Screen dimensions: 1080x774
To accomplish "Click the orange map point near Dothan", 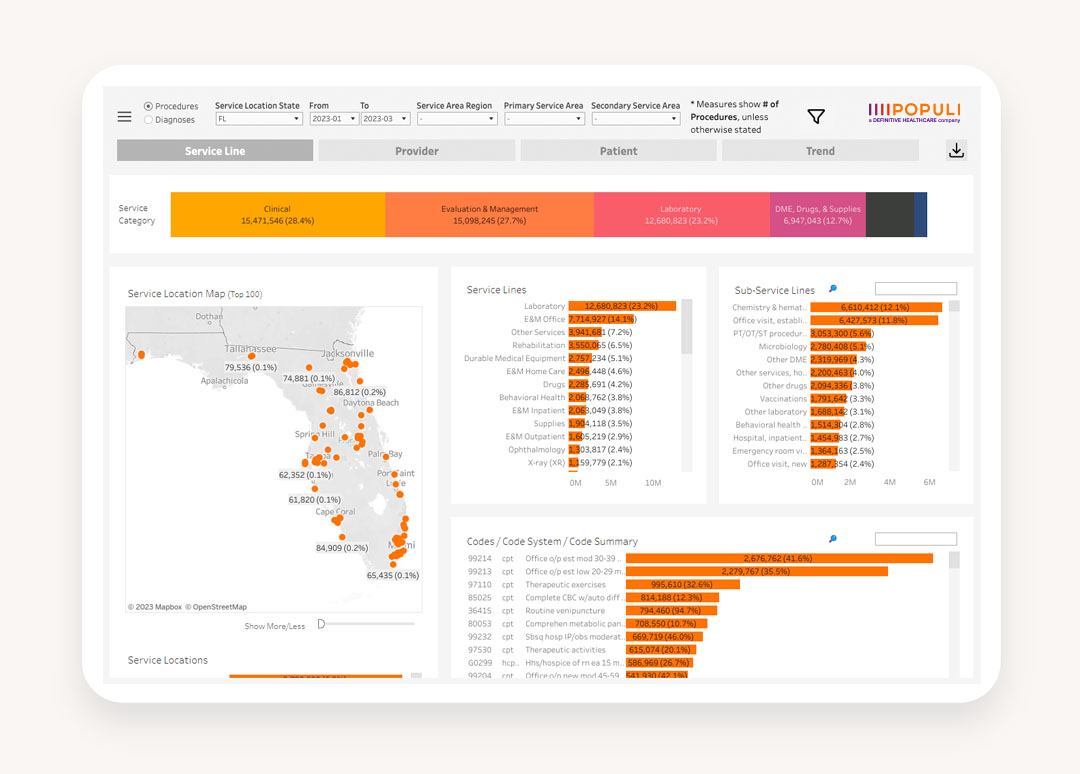I will (141, 355).
